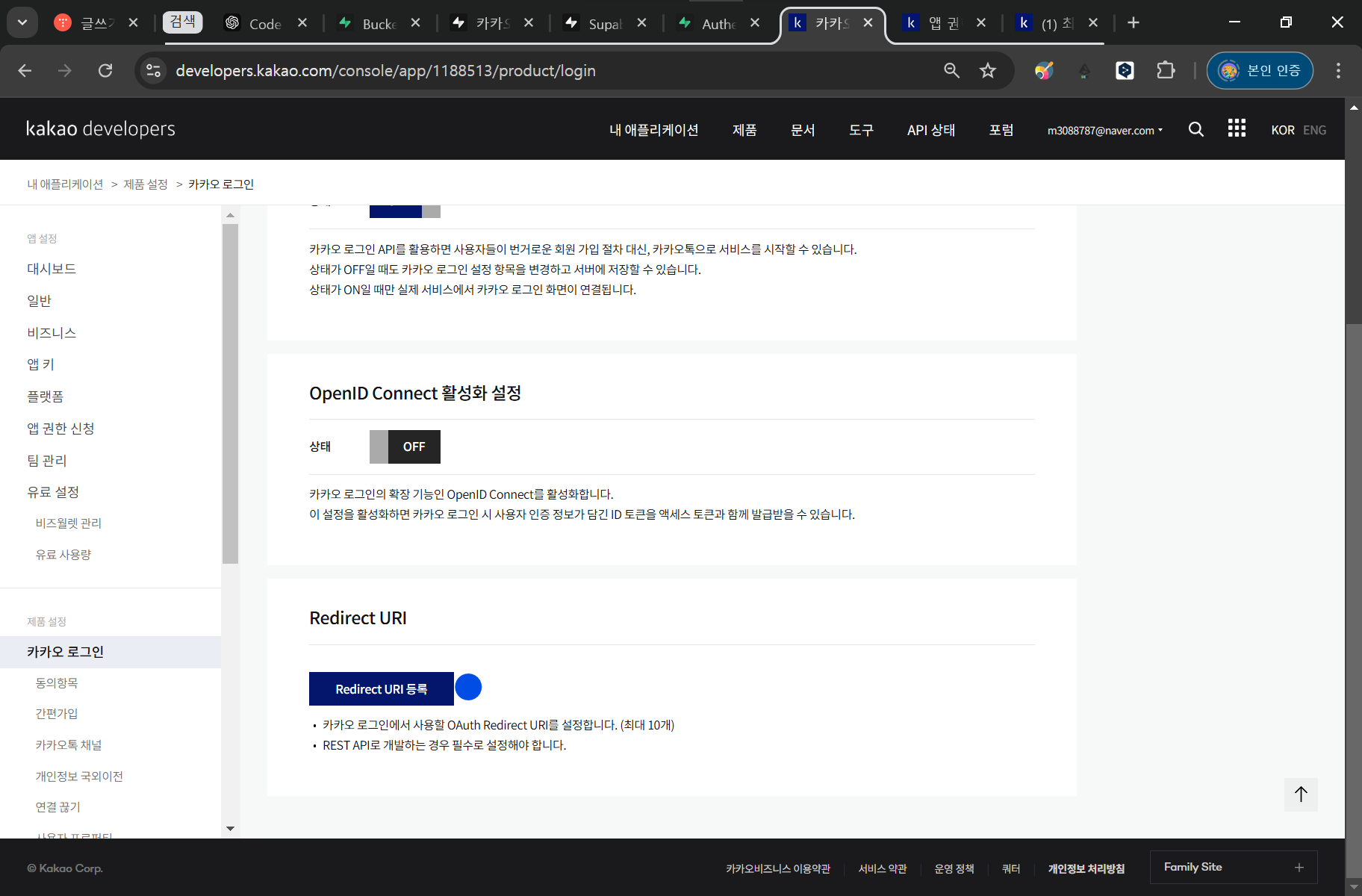Open a new browser tab

tap(1134, 22)
